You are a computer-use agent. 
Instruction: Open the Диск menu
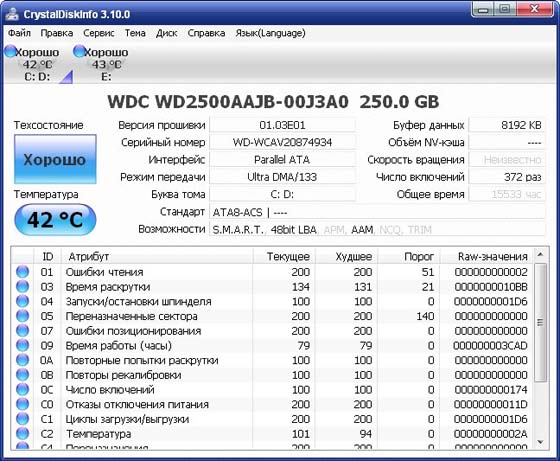pos(166,33)
